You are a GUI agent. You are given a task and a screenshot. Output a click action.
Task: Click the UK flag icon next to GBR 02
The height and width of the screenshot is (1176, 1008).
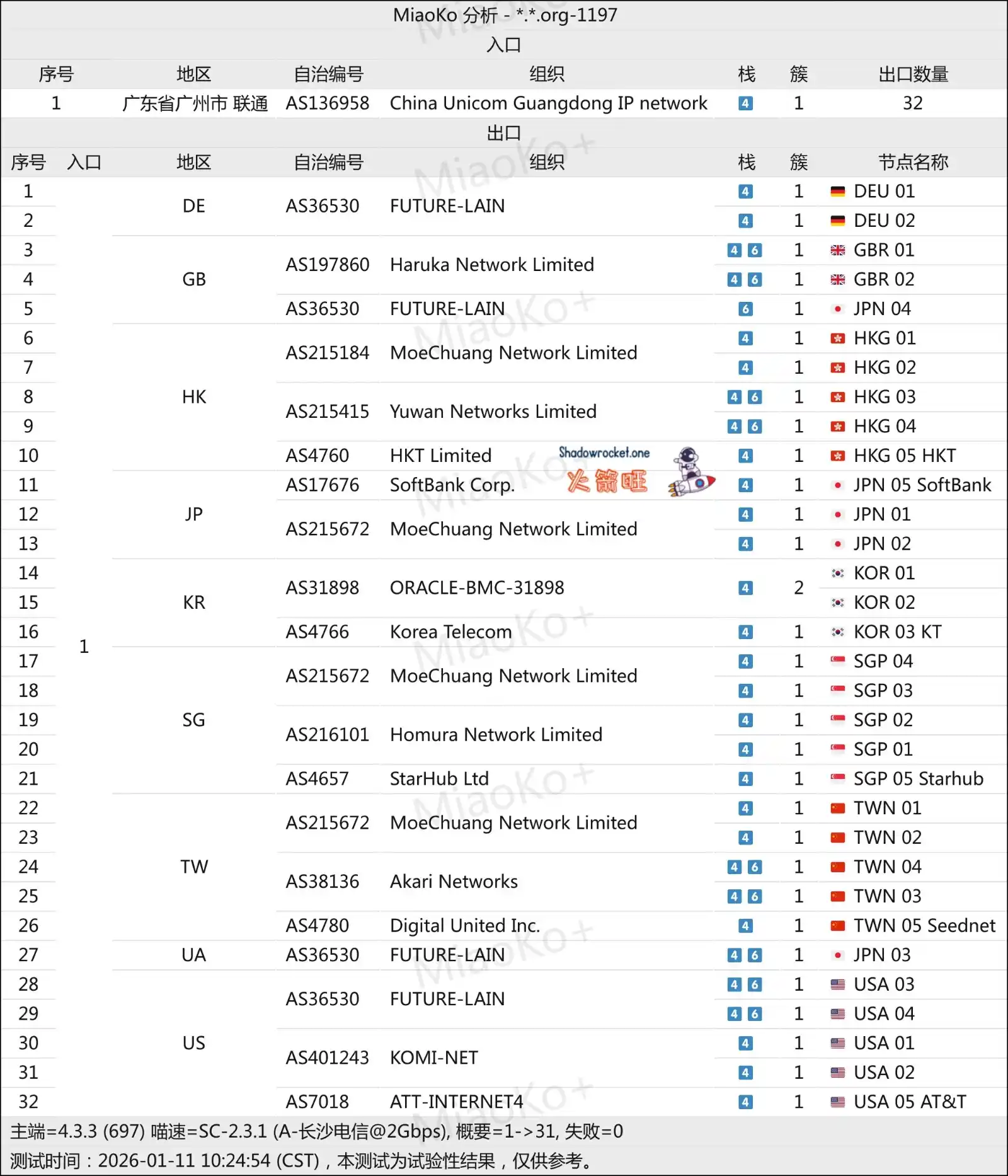coord(838,279)
